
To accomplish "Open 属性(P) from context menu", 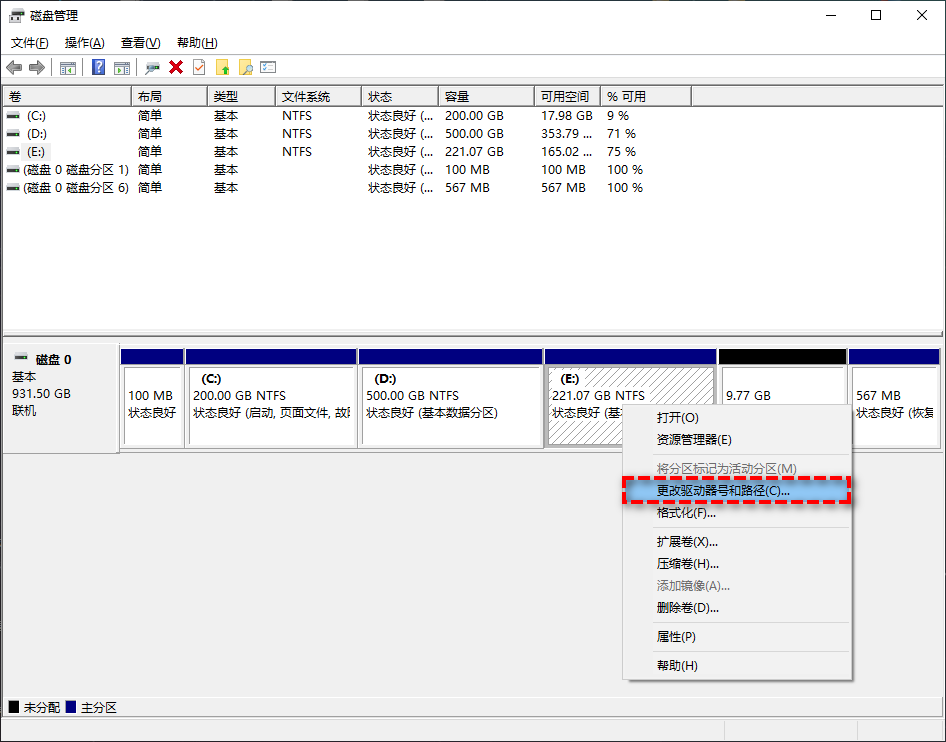I will point(737,636).
